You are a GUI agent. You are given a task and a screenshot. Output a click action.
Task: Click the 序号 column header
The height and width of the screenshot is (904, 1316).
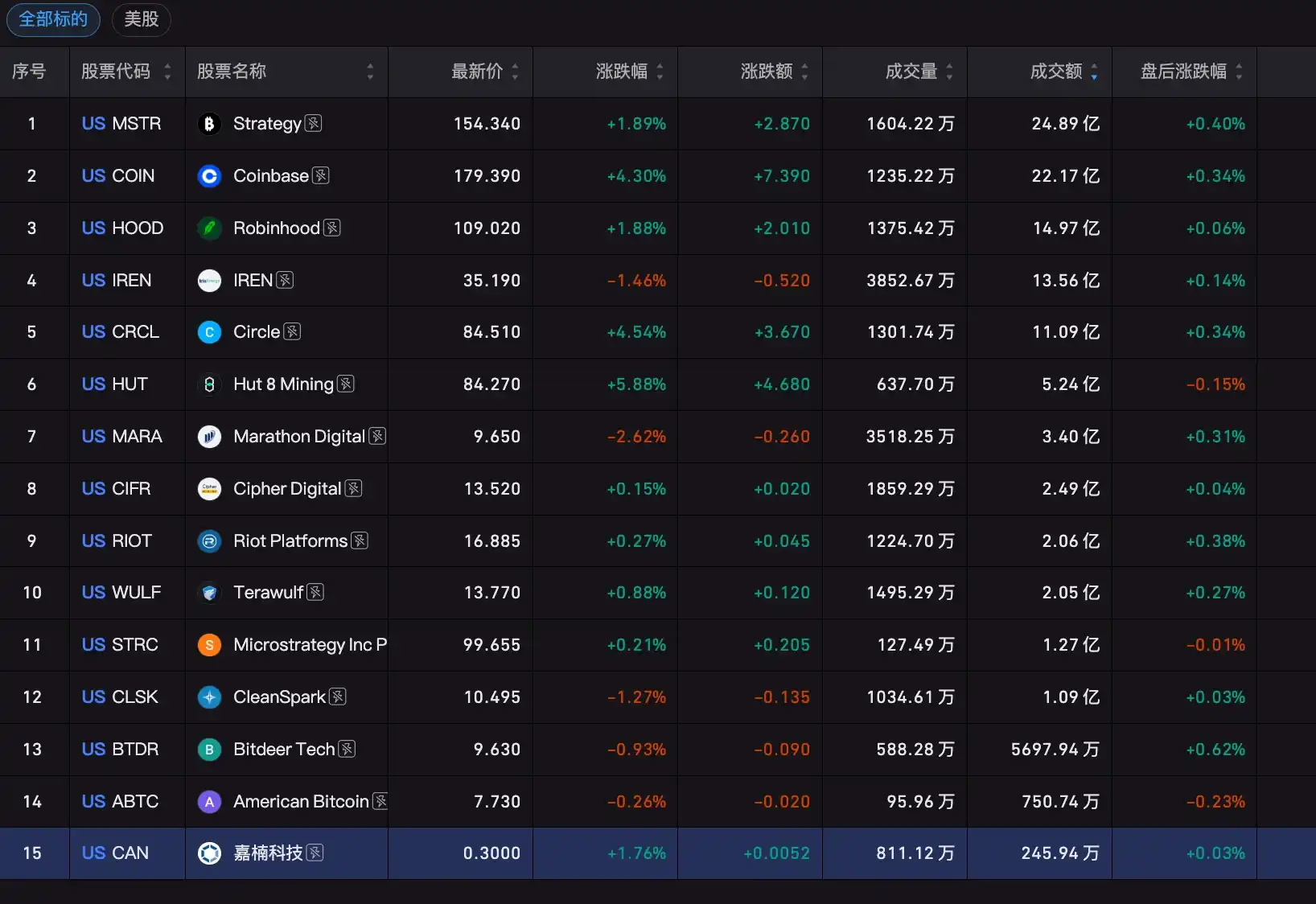pos(29,72)
